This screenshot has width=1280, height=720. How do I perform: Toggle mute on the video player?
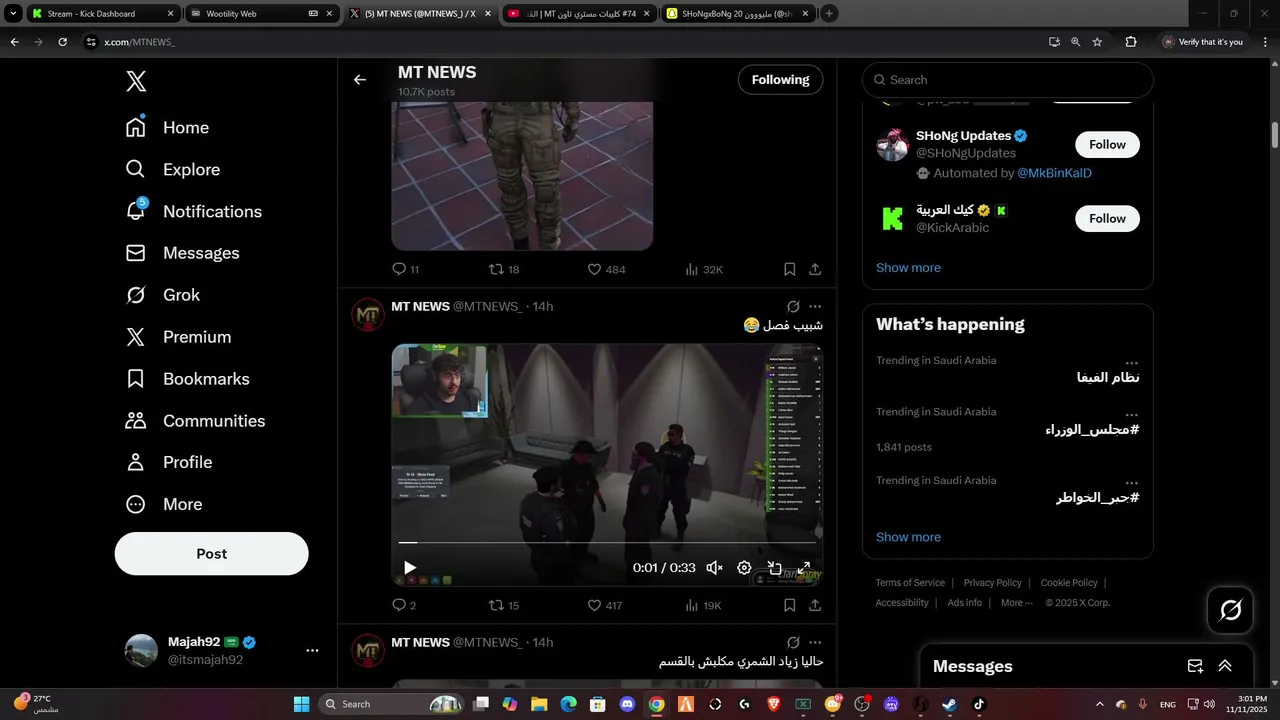coord(714,568)
